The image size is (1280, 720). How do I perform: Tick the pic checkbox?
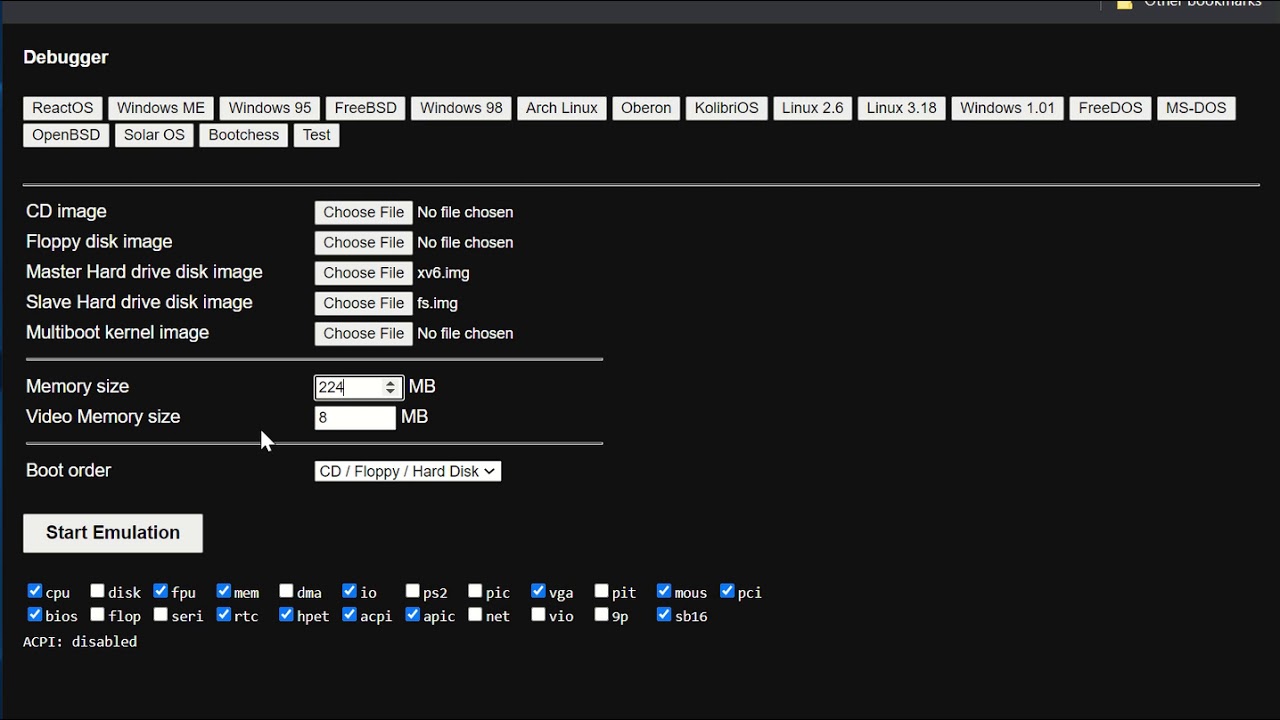pos(475,591)
